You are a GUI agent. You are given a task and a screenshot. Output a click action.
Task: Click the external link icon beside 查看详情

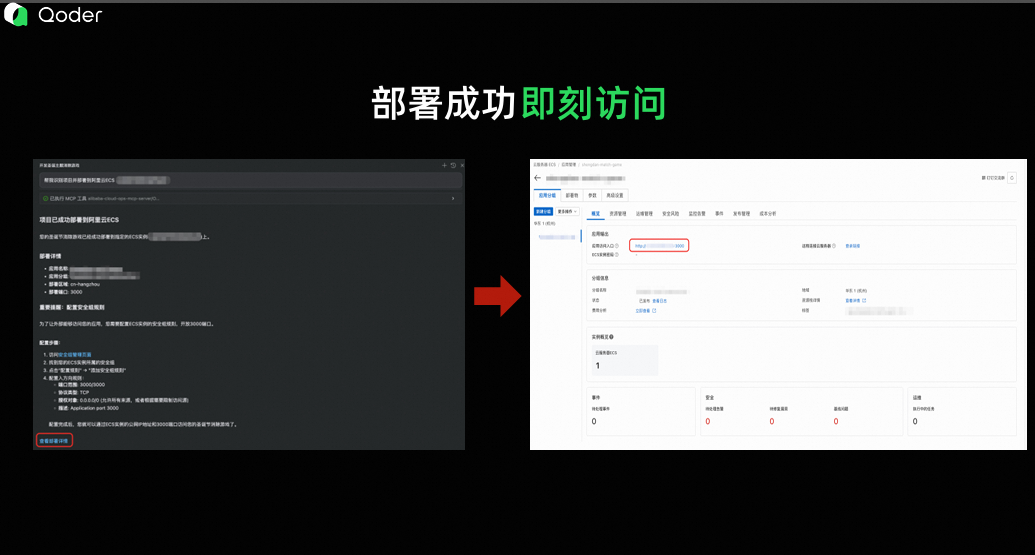click(864, 301)
